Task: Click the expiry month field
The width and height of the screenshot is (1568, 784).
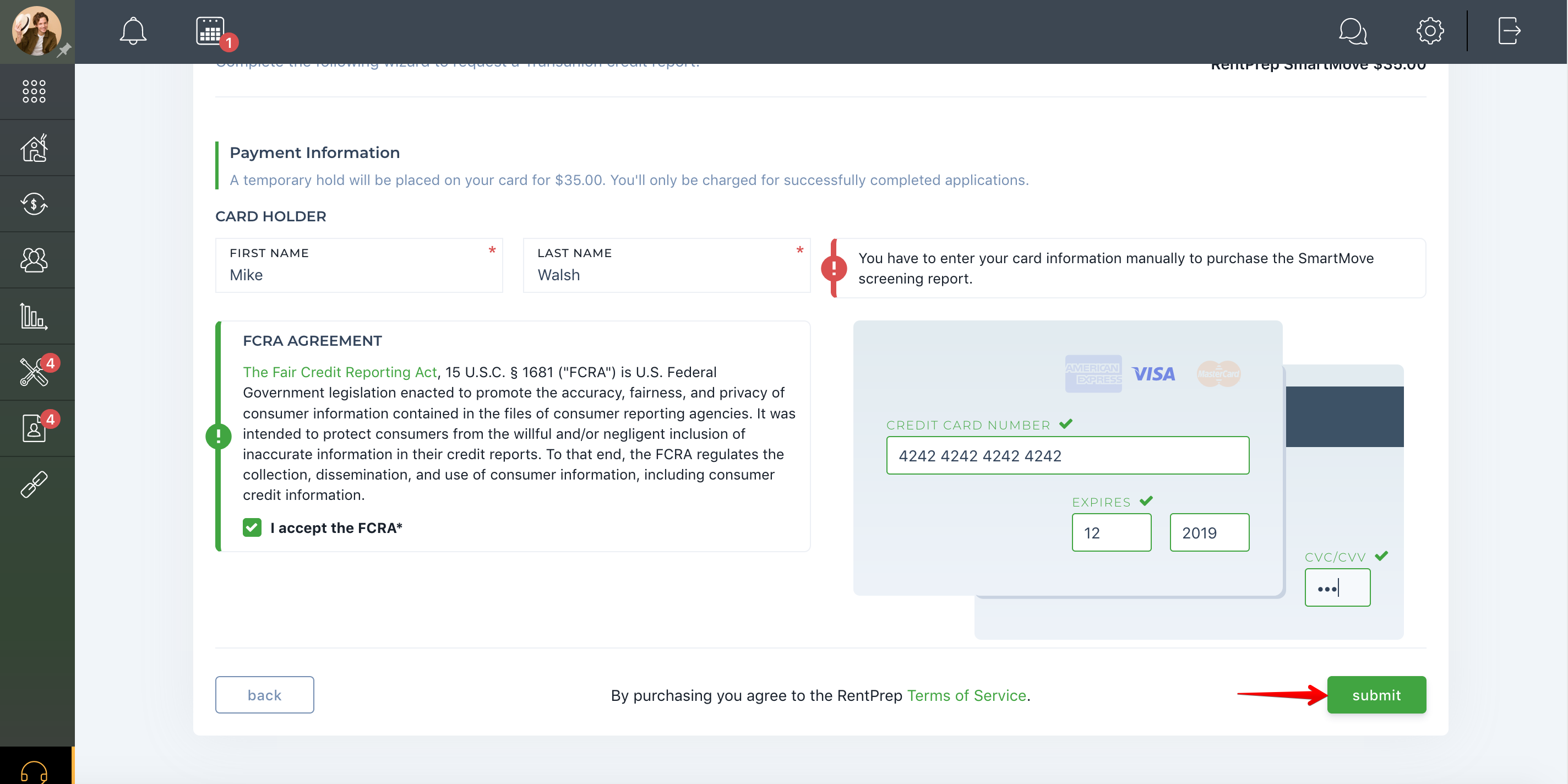Action: (x=1112, y=532)
